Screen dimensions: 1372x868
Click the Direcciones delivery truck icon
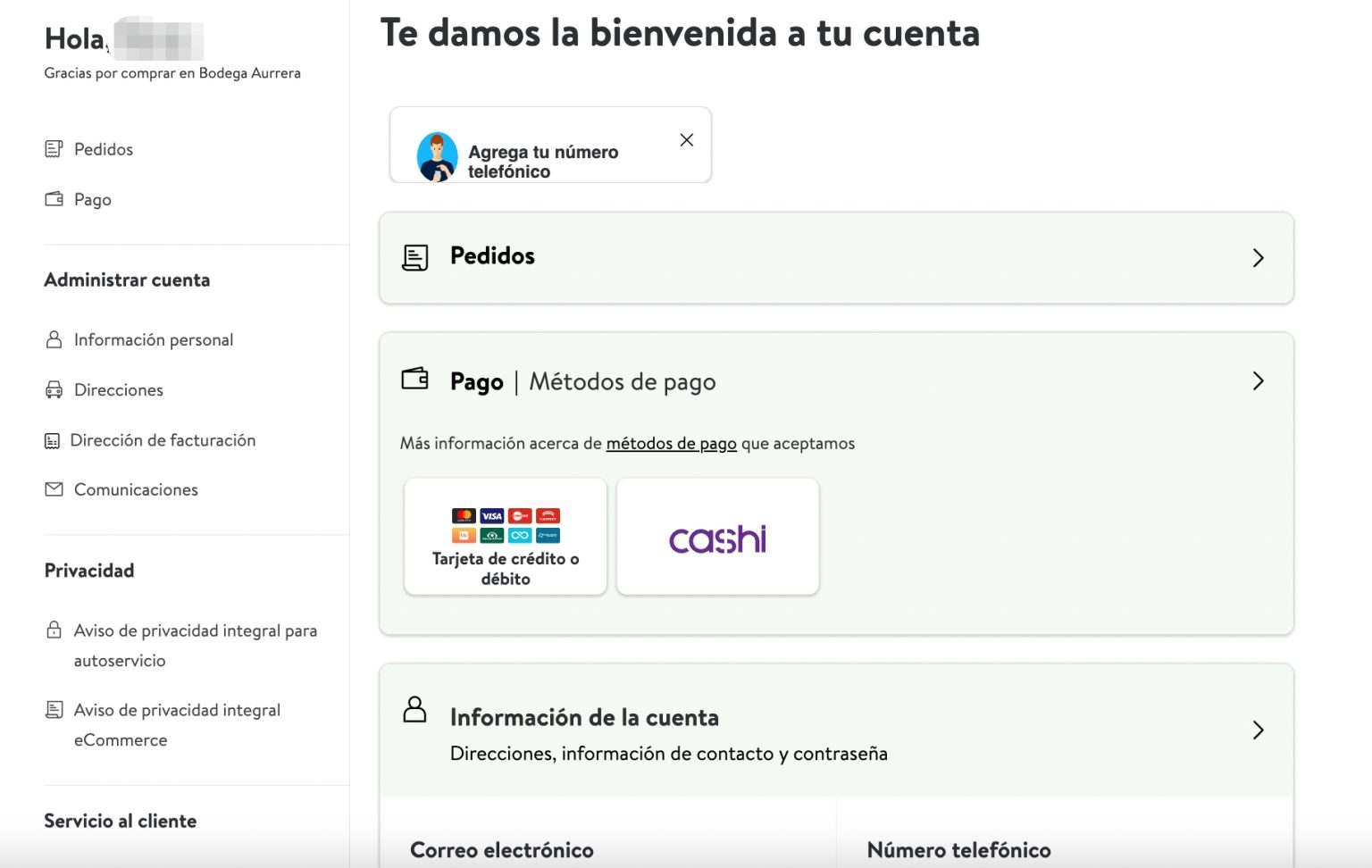(53, 389)
